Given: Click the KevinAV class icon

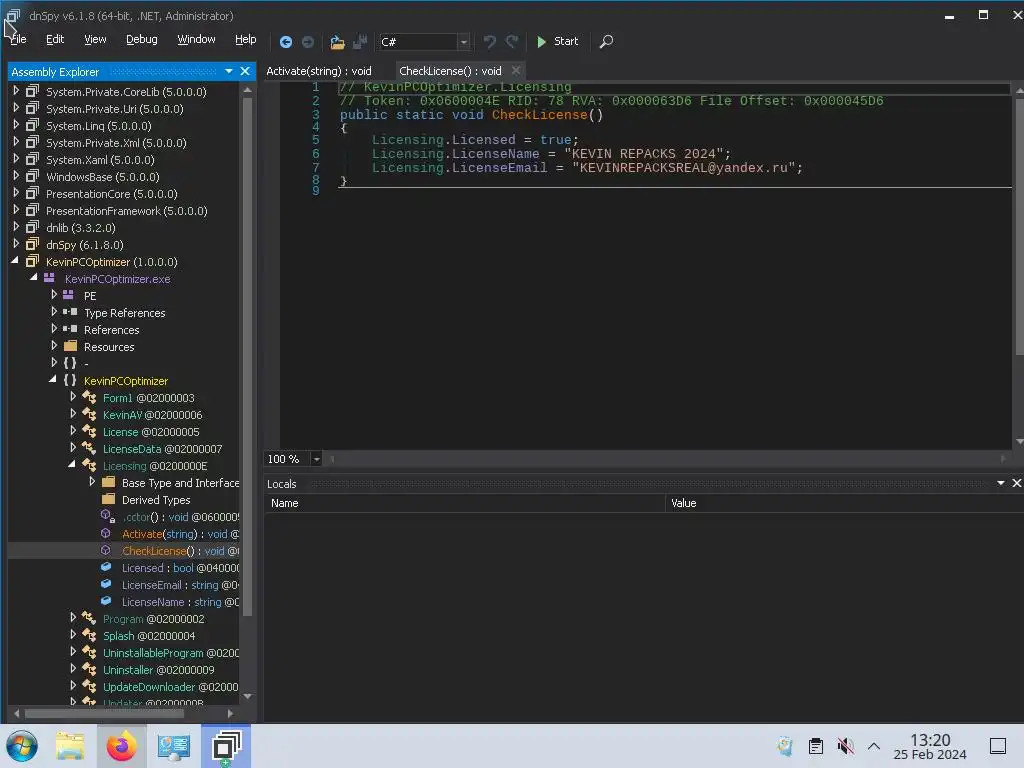Looking at the screenshot, I should [89, 414].
